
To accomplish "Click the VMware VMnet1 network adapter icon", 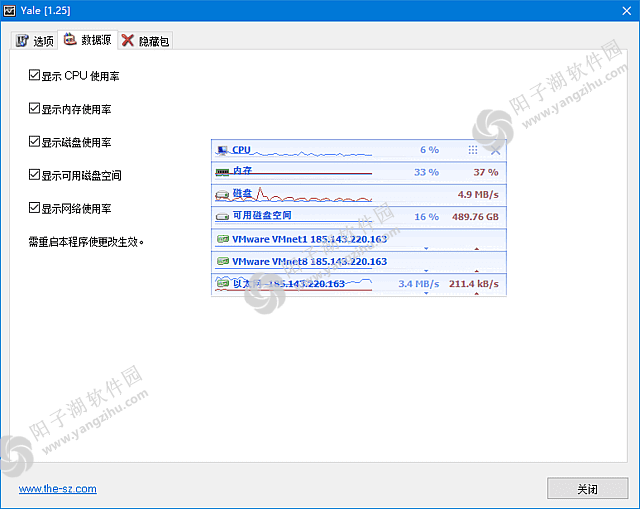I will [223, 239].
